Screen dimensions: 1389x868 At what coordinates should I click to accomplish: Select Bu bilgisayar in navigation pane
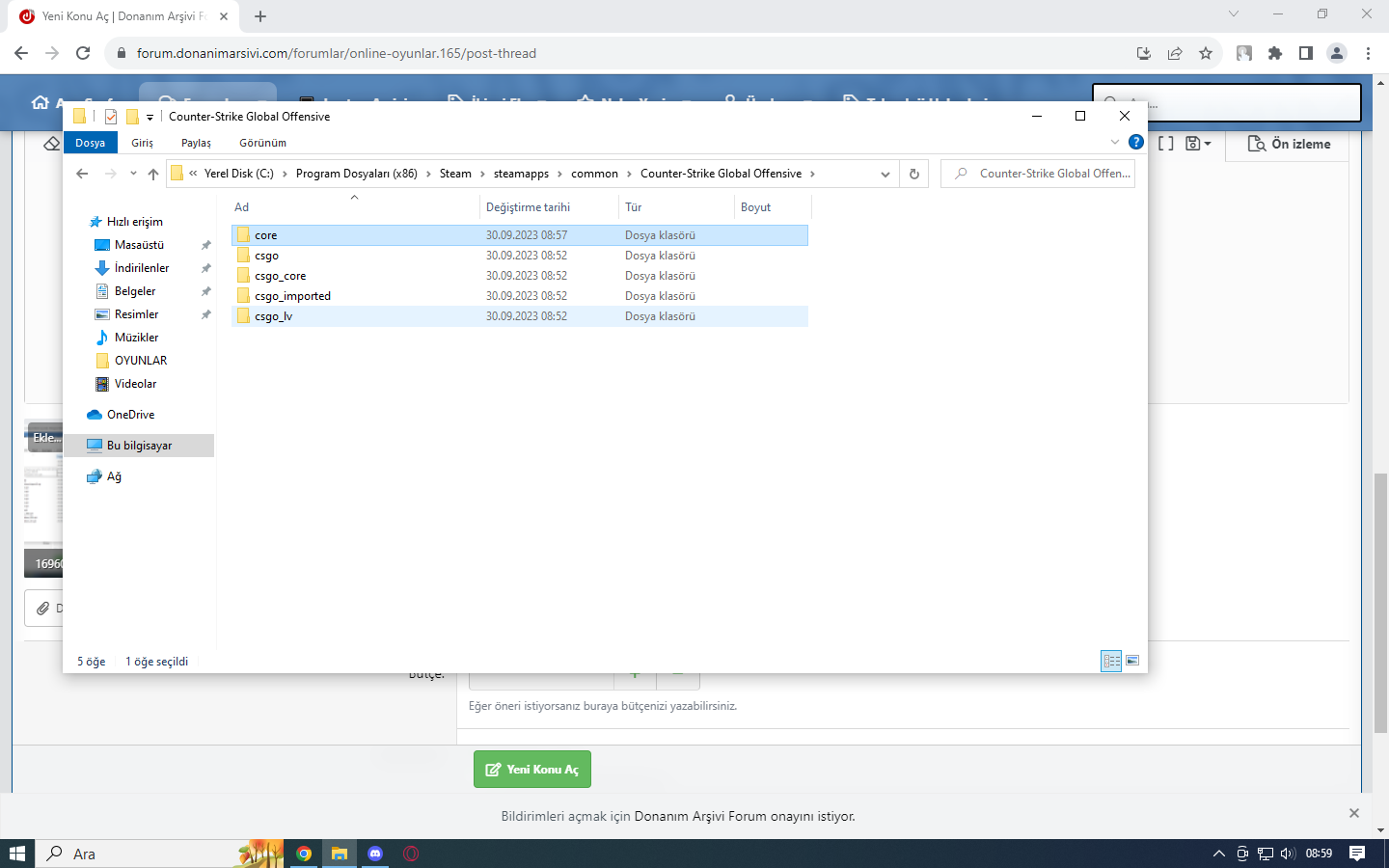point(139,446)
